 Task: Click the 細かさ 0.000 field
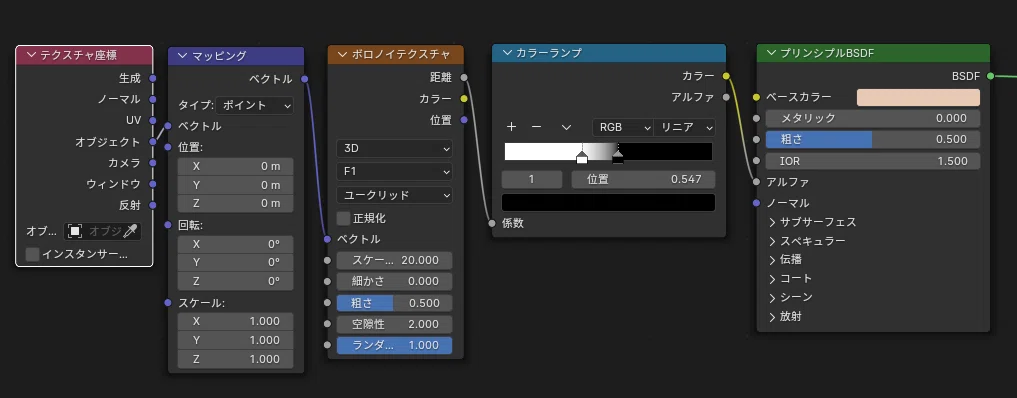point(394,281)
